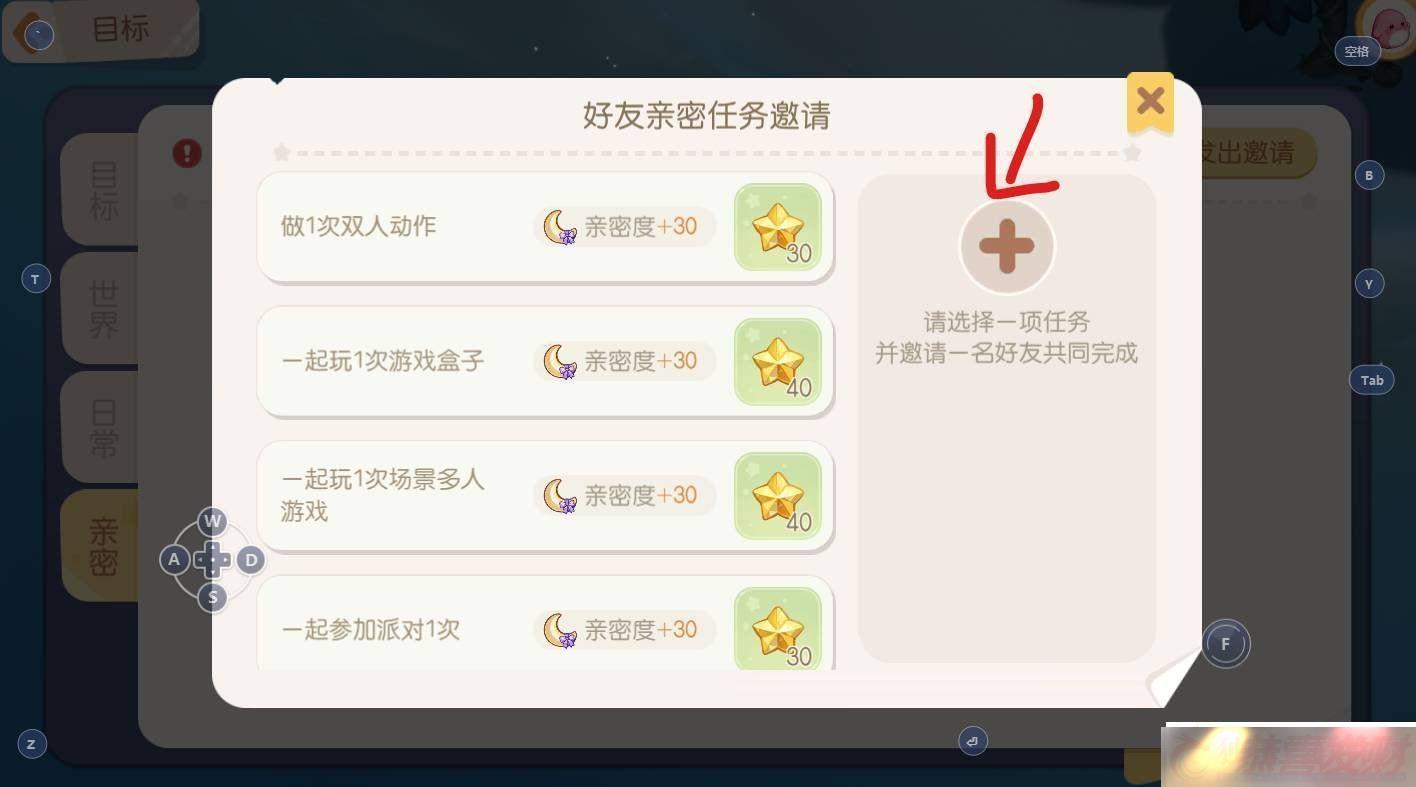This screenshot has height=787, width=1416.
Task: Click the 发出邀请 button
Action: 1257,153
